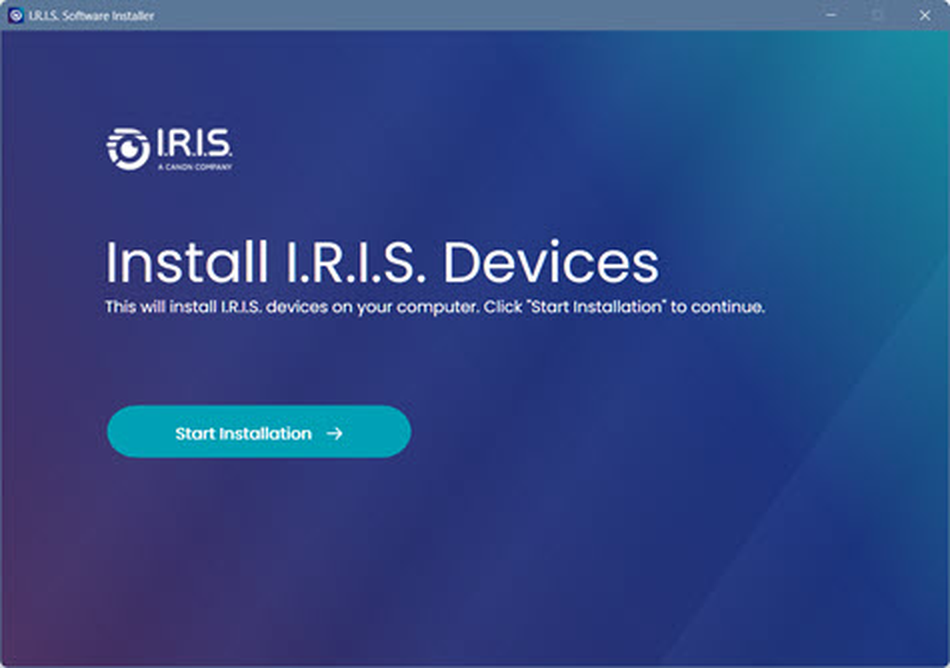This screenshot has height=668, width=950.
Task: Click the I.R.I.S. eye logo icon
Action: (128, 149)
